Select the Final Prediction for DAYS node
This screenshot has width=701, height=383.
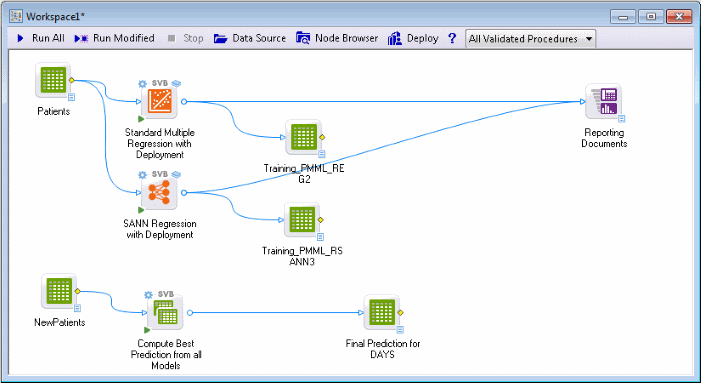tap(381, 312)
